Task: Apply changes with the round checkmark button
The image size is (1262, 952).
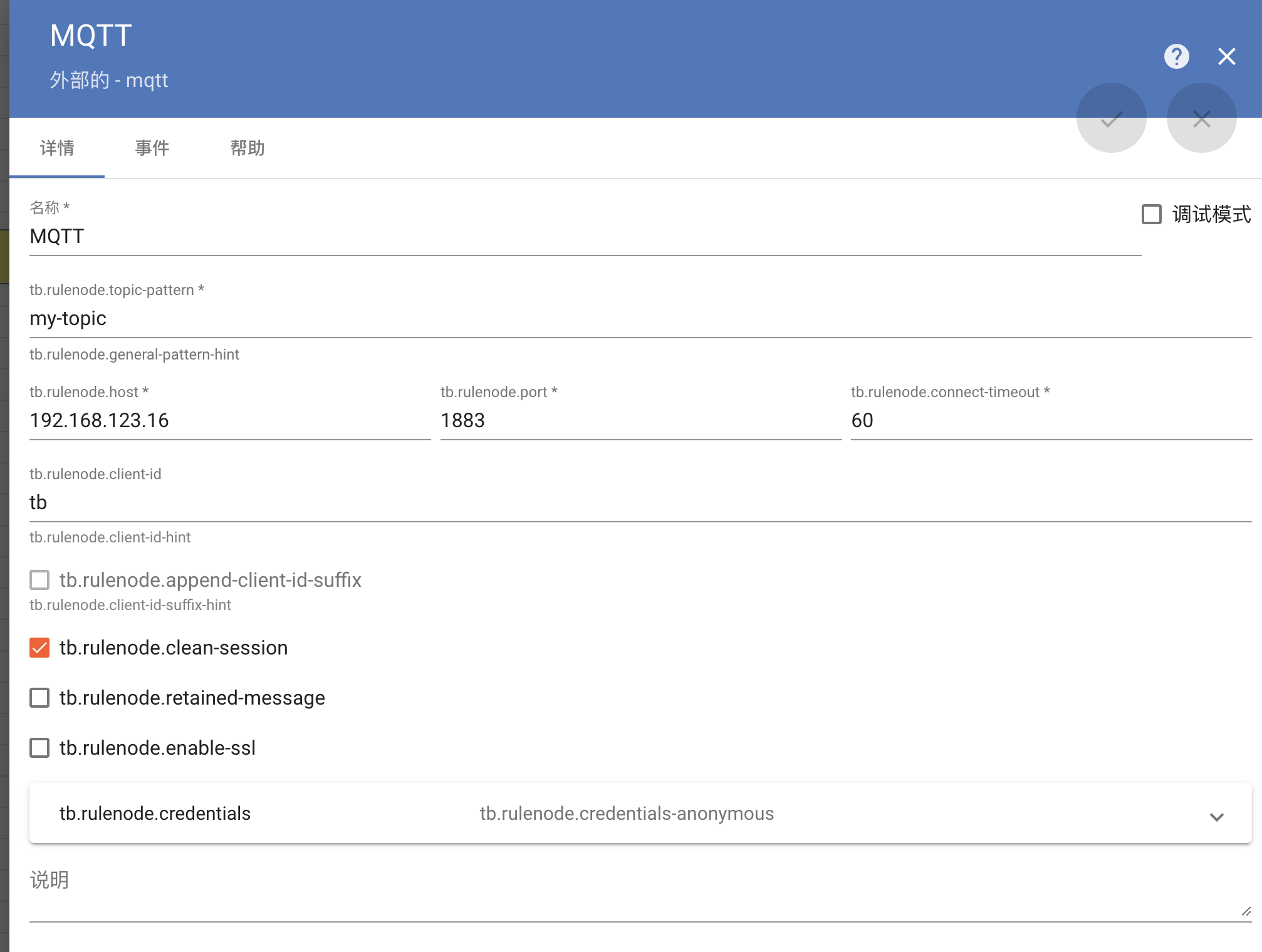Action: (1111, 118)
